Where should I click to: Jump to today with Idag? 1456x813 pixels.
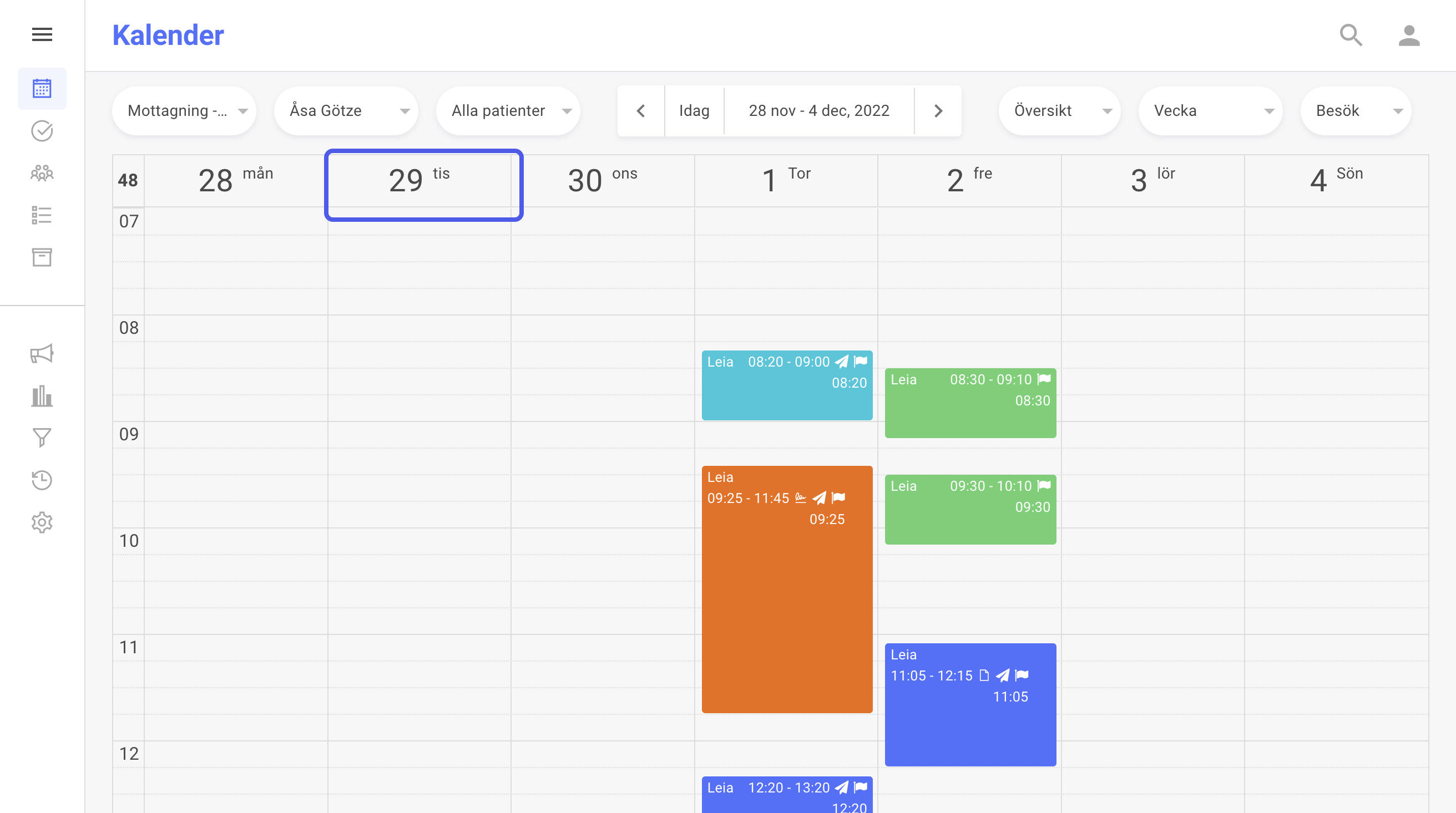(694, 111)
